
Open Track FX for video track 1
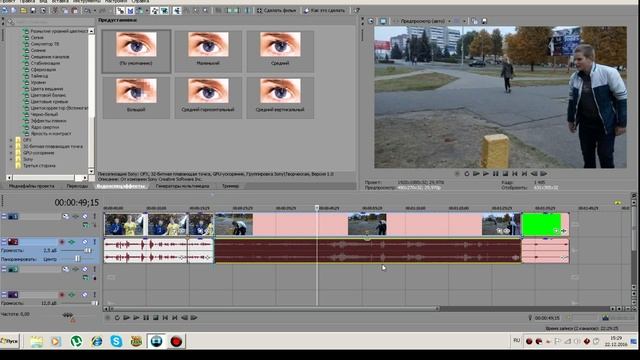click(x=76, y=216)
